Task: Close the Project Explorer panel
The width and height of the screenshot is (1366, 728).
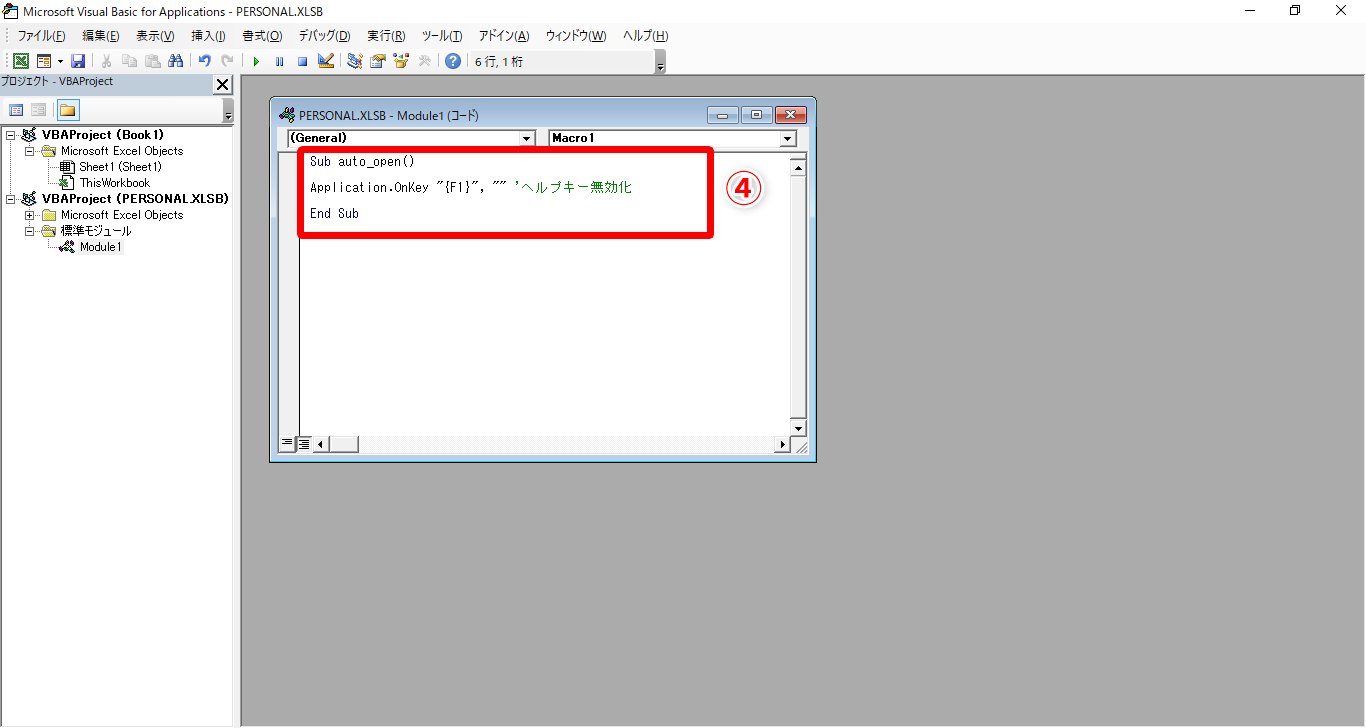Action: [222, 85]
